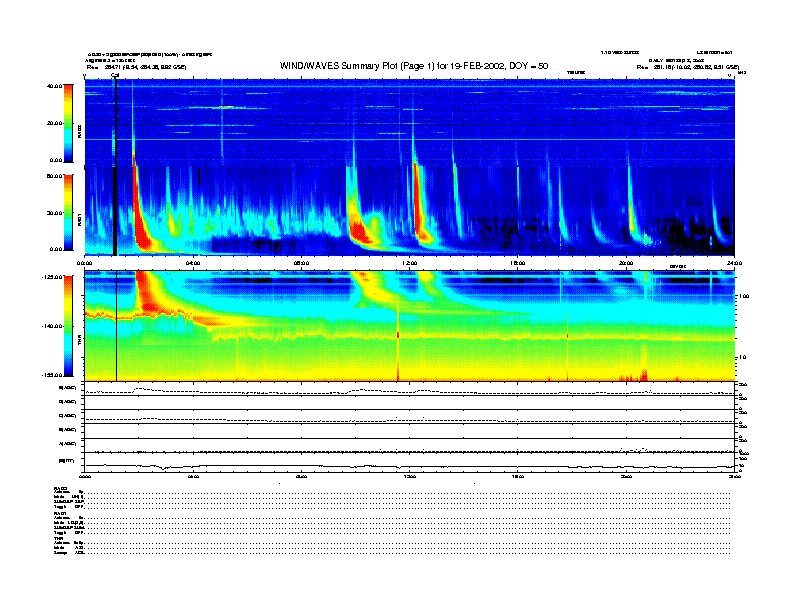
Task: Click the red-orange burst at top-left of TNR panel
Action: pyautogui.click(x=147, y=290)
